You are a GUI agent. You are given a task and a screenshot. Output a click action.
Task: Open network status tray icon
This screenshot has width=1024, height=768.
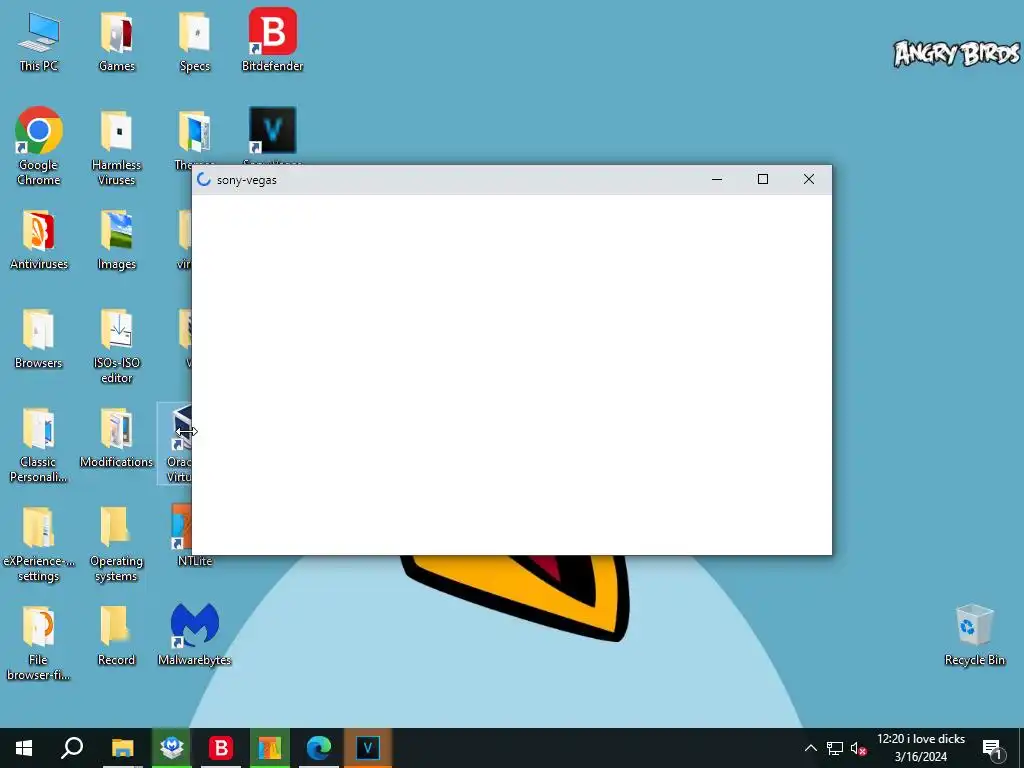coord(835,748)
